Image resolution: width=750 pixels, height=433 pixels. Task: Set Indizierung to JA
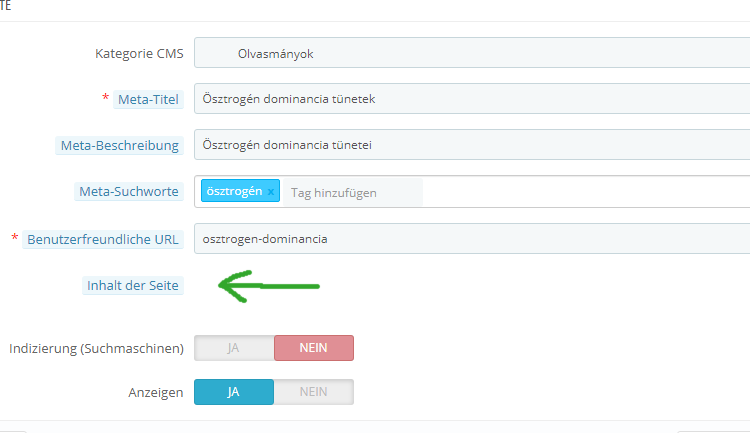[233, 348]
